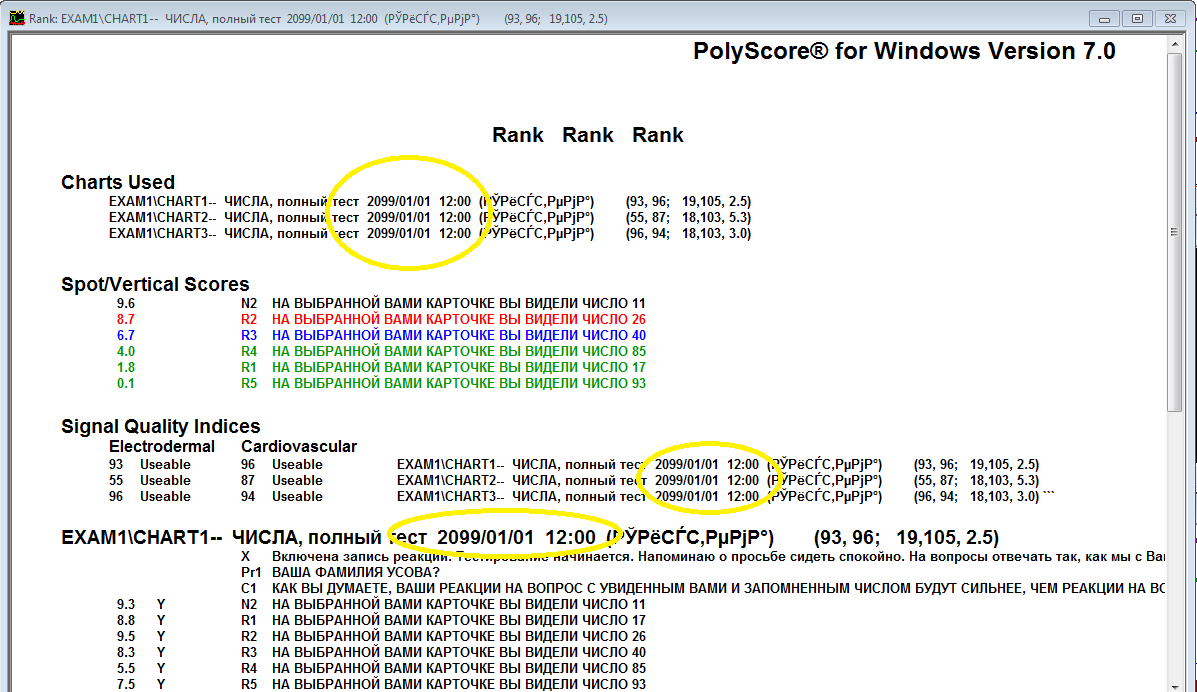The image size is (1197, 692).
Task: Click the large bold EXAM1\CHART1-- section heading
Action: click(530, 538)
